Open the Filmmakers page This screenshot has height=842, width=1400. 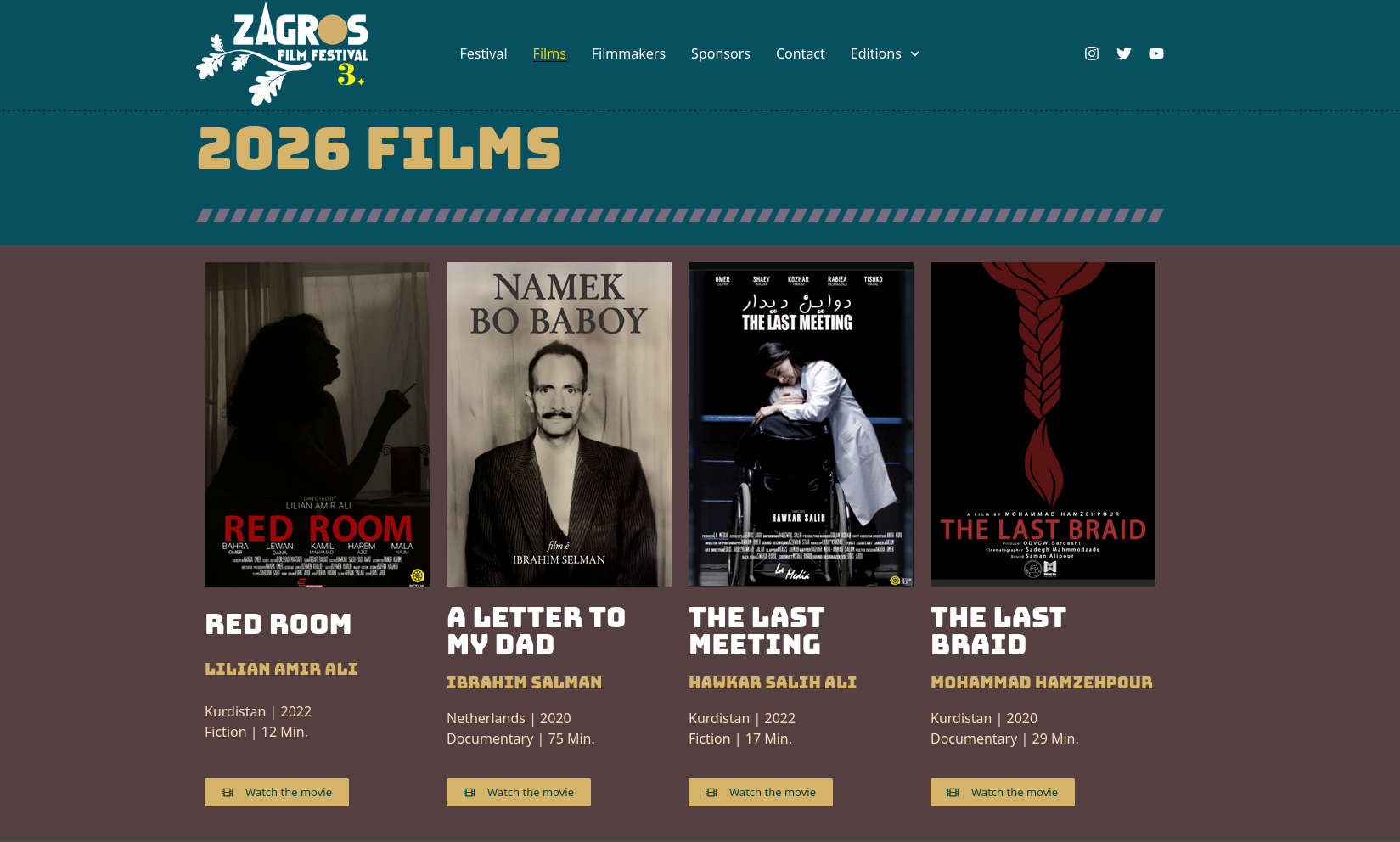pos(628,53)
